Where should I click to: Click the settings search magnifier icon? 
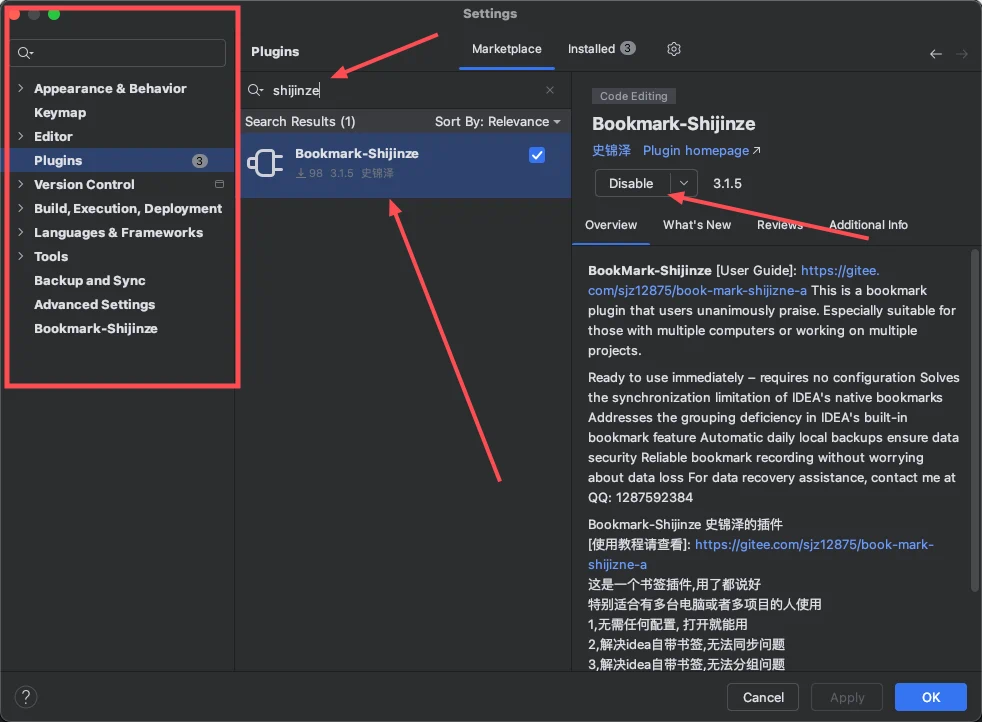(24, 53)
